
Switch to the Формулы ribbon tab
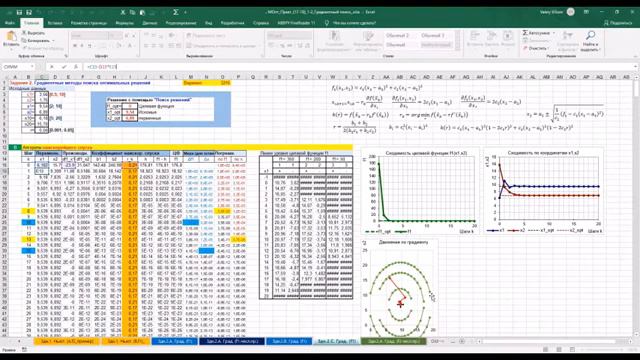tap(124, 23)
